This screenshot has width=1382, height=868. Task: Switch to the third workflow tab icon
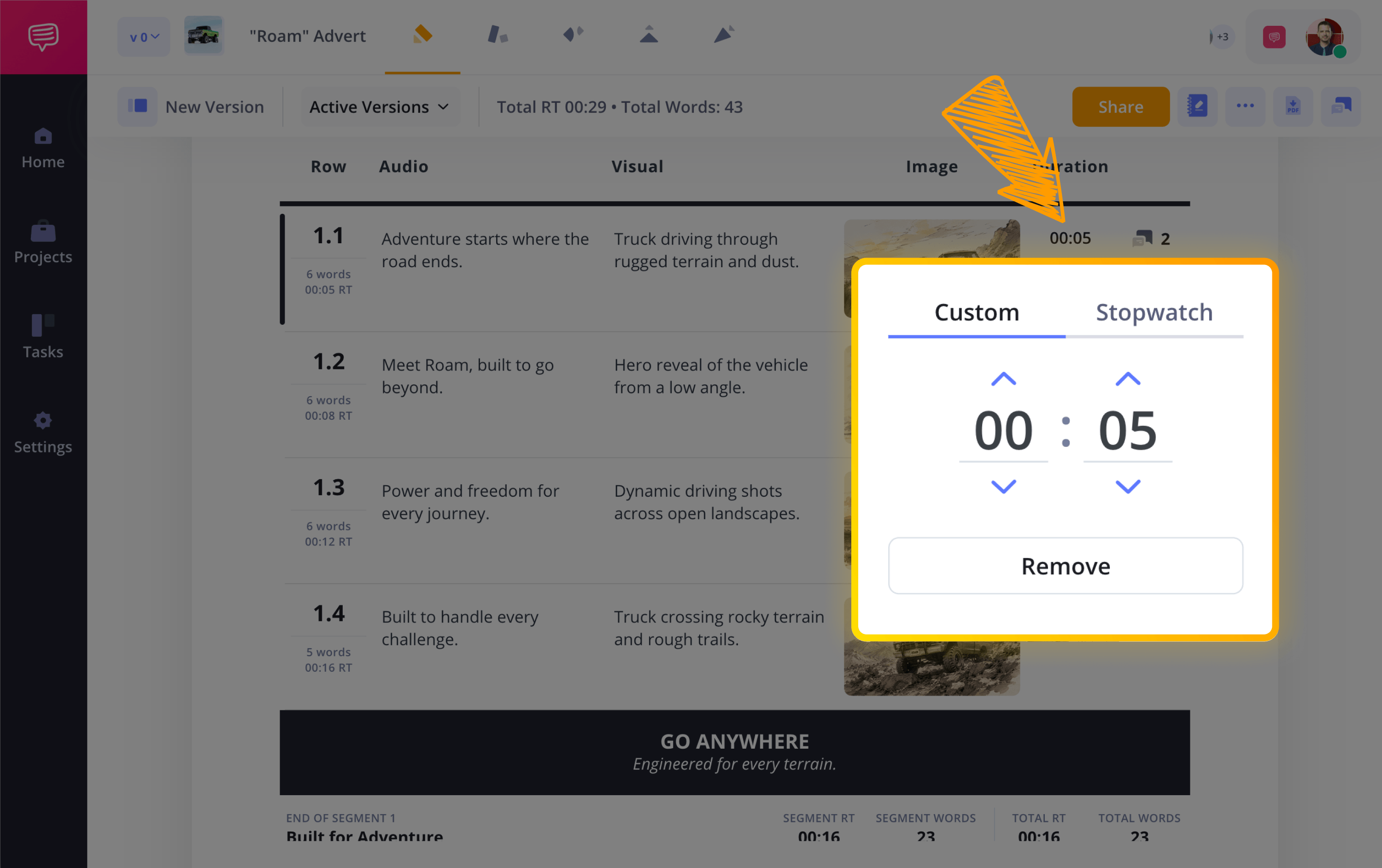(573, 35)
